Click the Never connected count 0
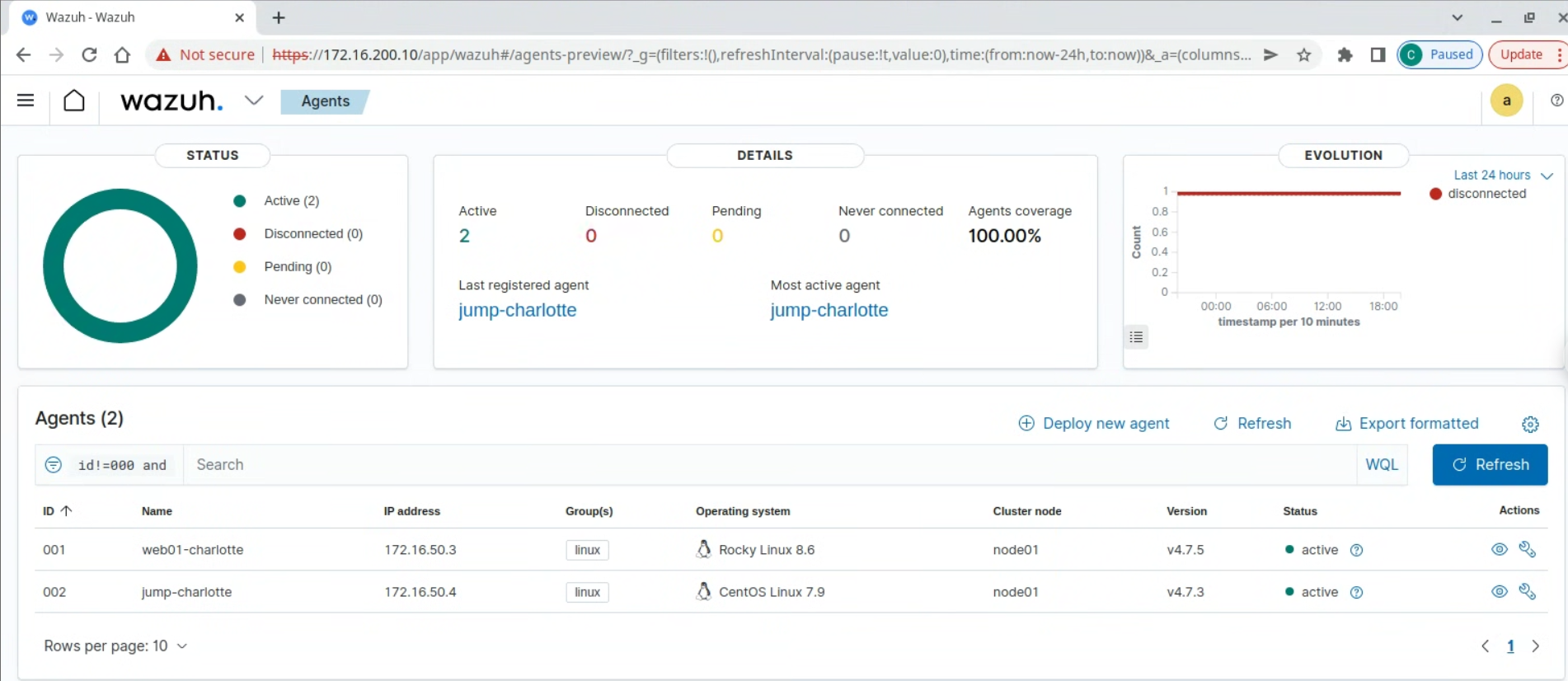 point(844,236)
